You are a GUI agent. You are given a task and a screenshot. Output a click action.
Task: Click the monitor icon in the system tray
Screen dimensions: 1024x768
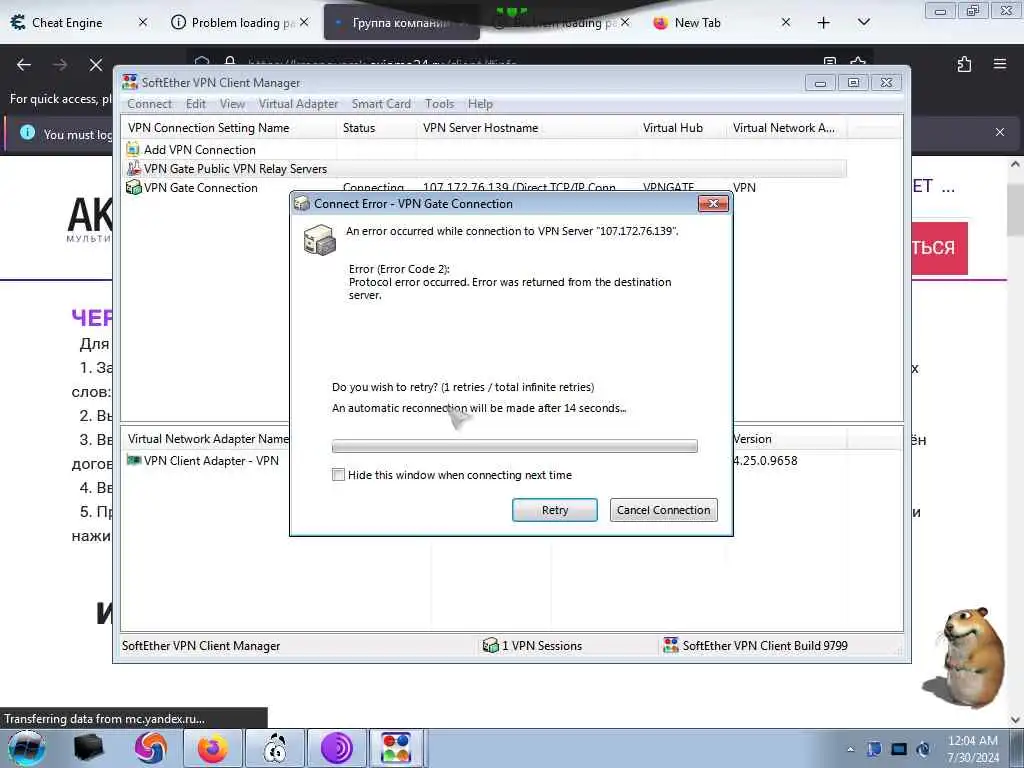click(x=899, y=749)
